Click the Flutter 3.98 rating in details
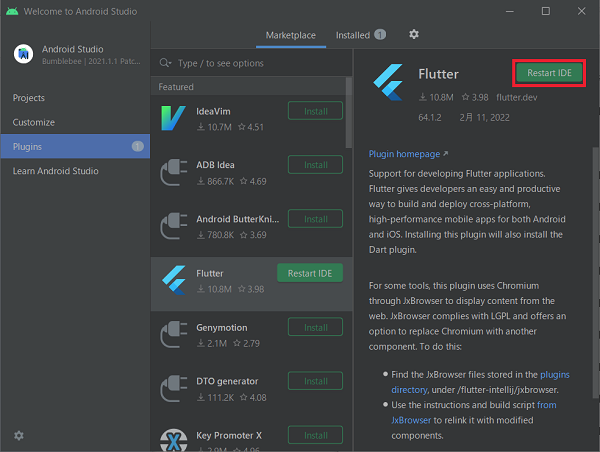 pos(475,98)
